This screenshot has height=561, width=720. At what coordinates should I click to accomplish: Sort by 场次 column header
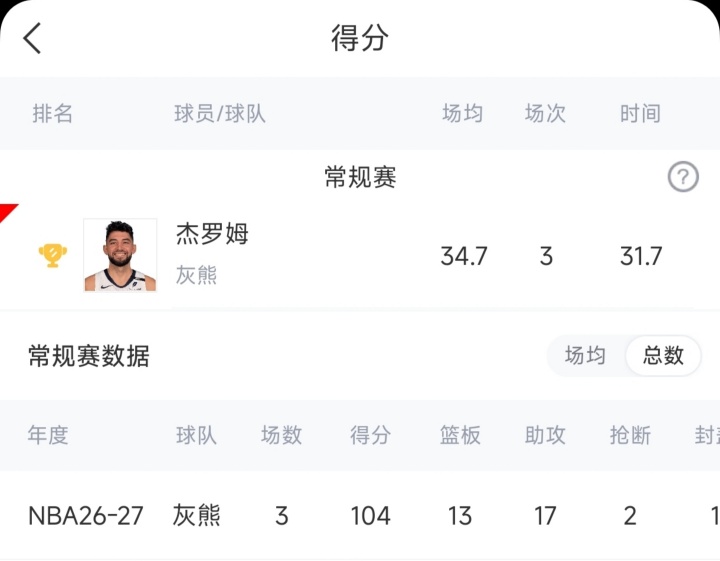(x=545, y=113)
